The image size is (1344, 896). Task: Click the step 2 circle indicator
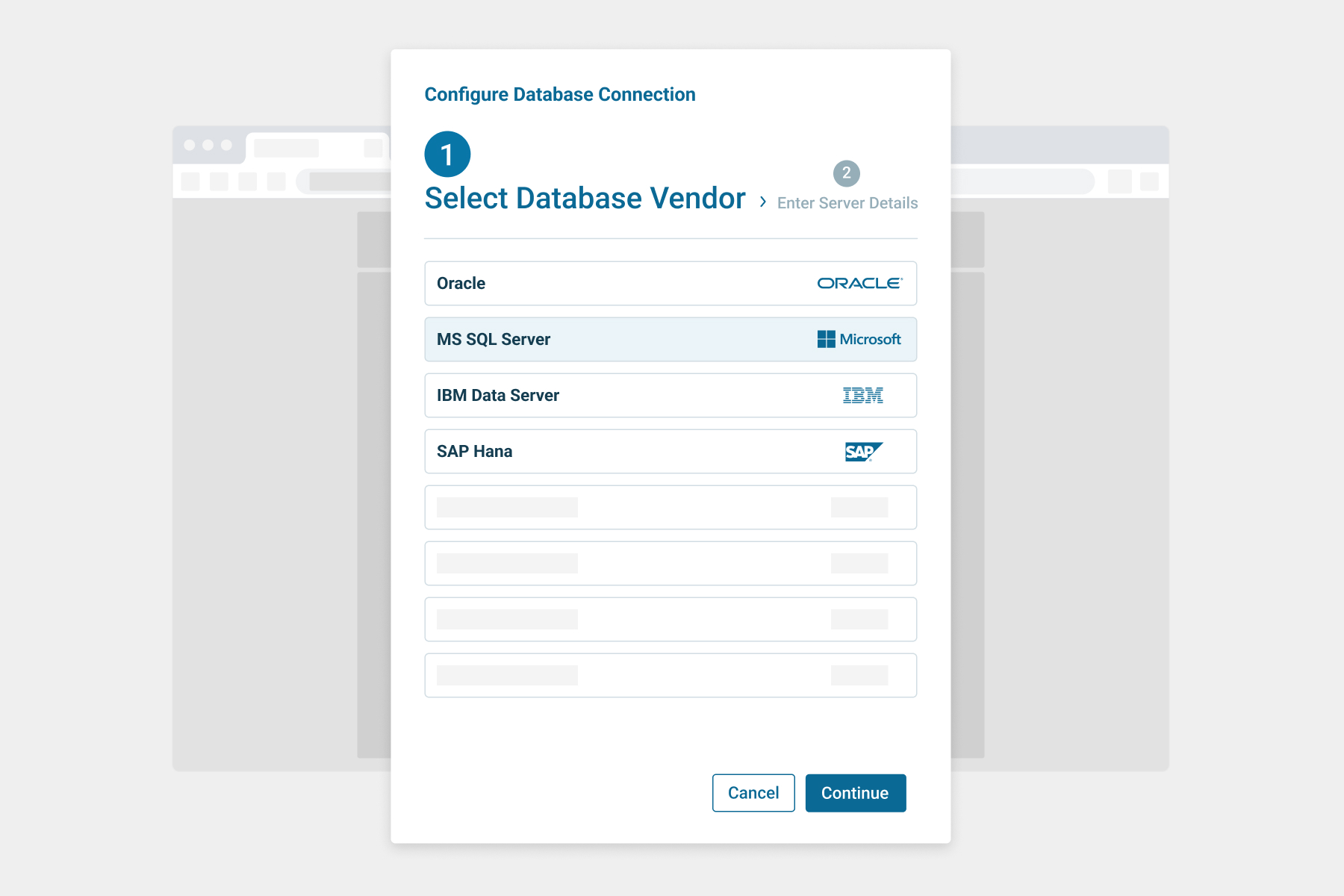click(x=847, y=173)
